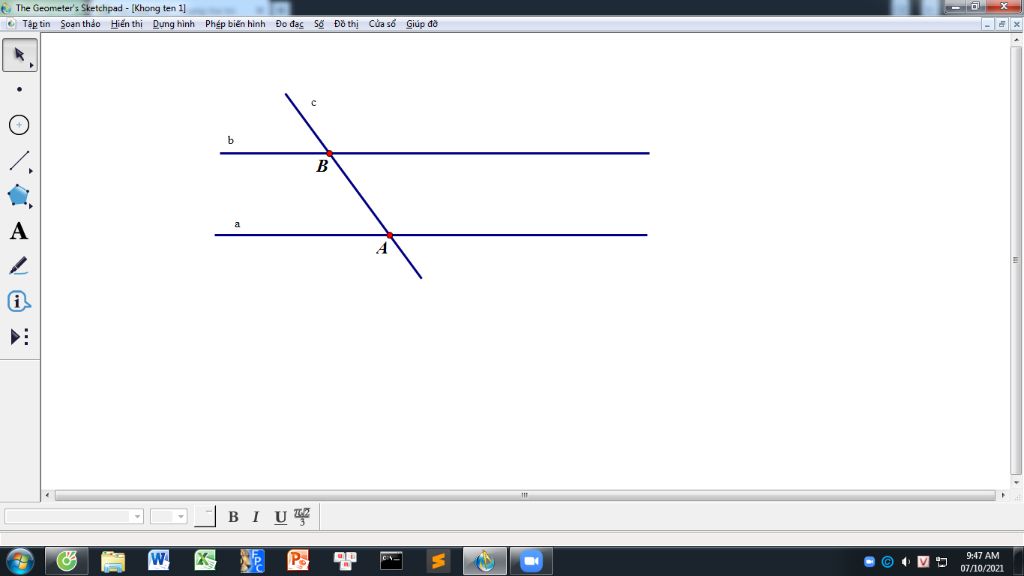
Task: Open the Số menu
Action: point(319,24)
